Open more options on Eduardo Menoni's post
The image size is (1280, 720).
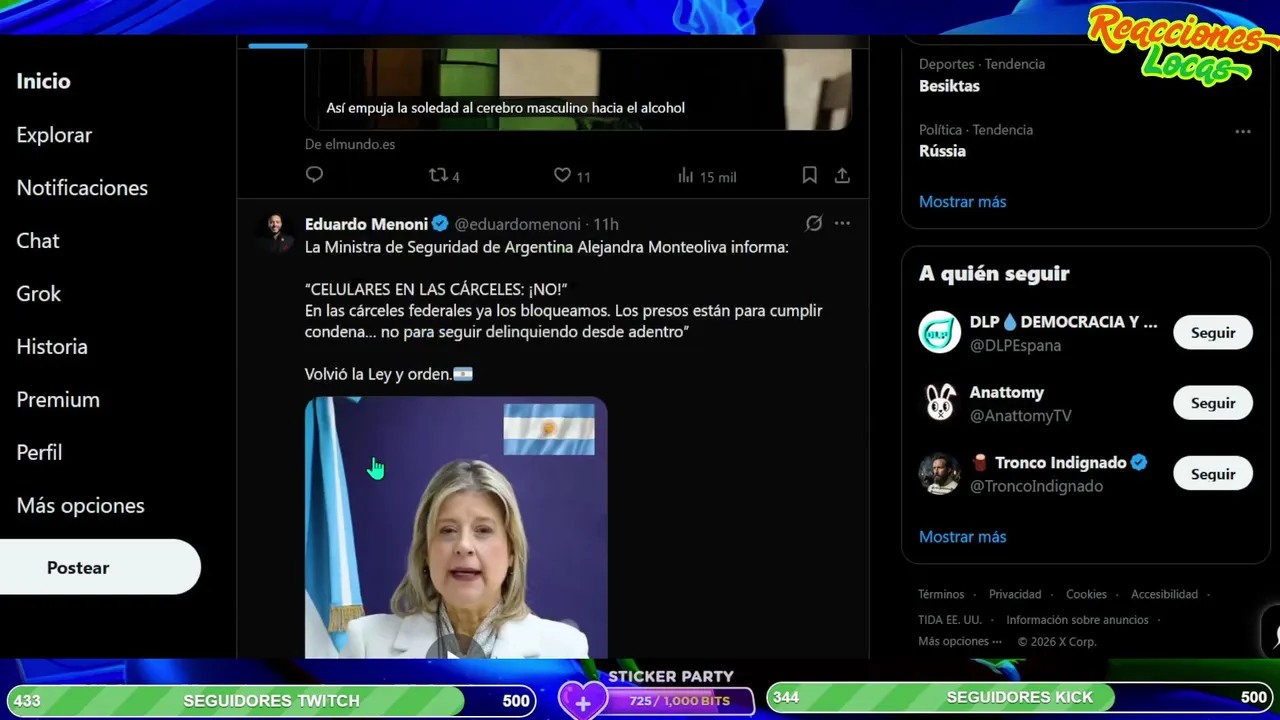click(x=842, y=223)
